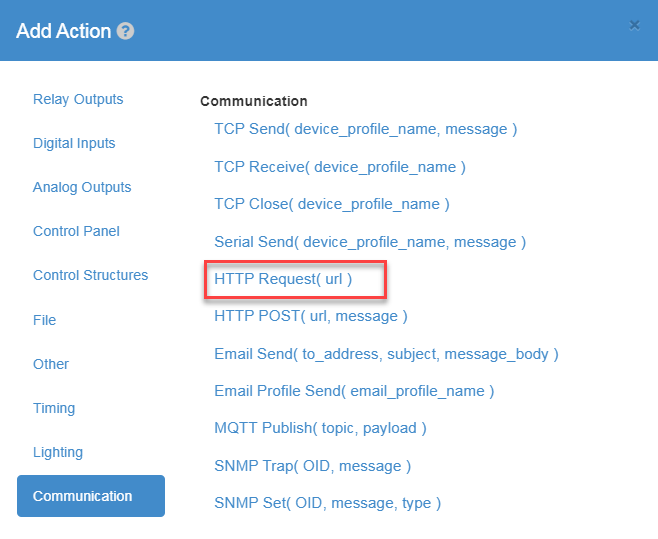658x539 pixels.
Task: Add TCP Receive action
Action: tap(340, 167)
